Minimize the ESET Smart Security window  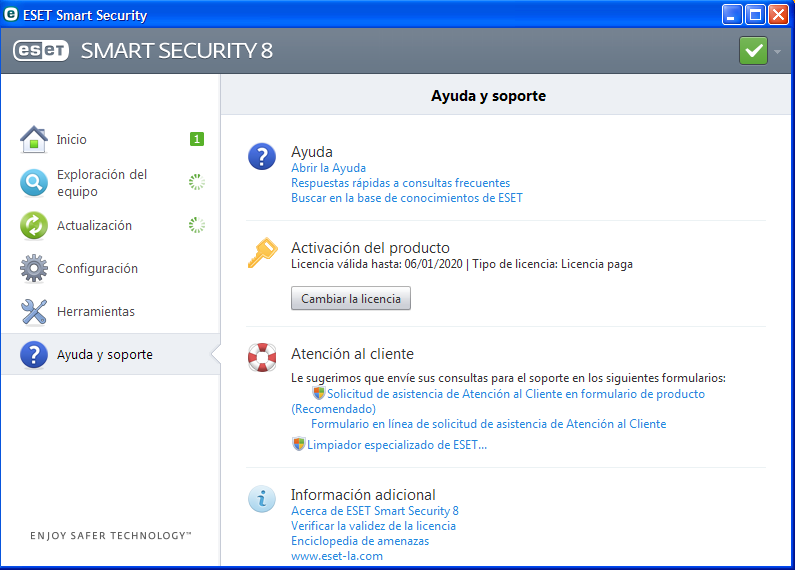point(732,15)
